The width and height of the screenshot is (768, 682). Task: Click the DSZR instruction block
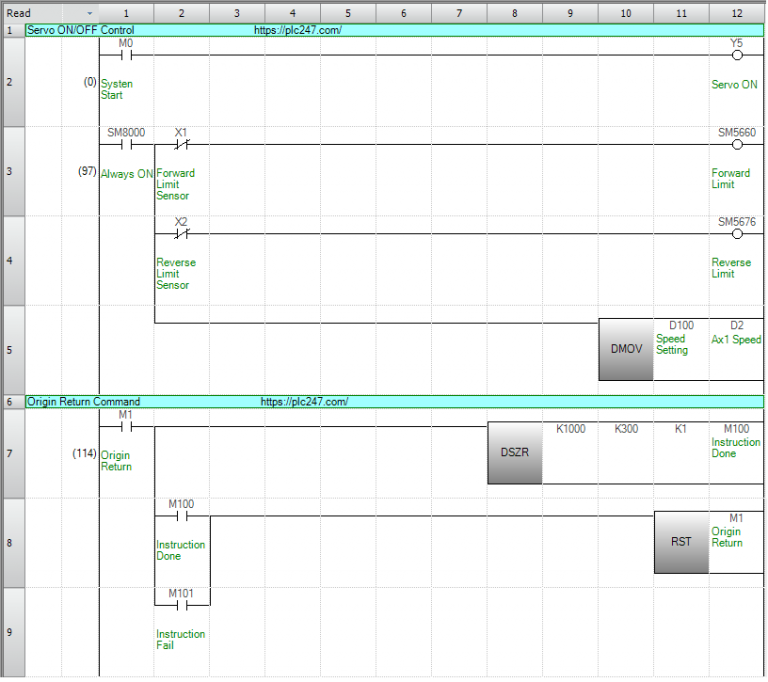(515, 452)
